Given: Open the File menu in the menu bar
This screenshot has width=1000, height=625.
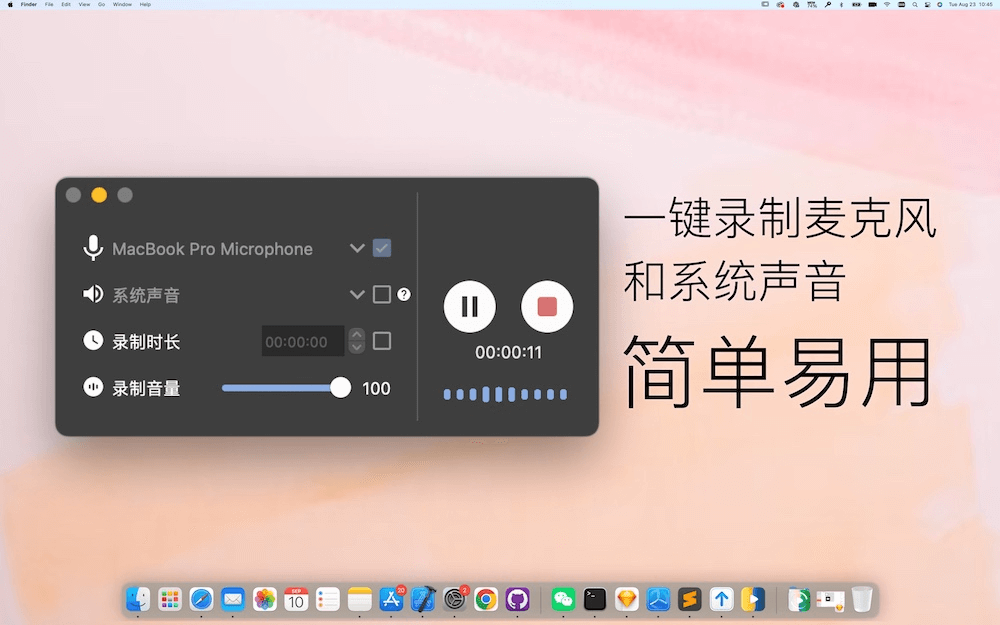Looking at the screenshot, I should point(48,4).
